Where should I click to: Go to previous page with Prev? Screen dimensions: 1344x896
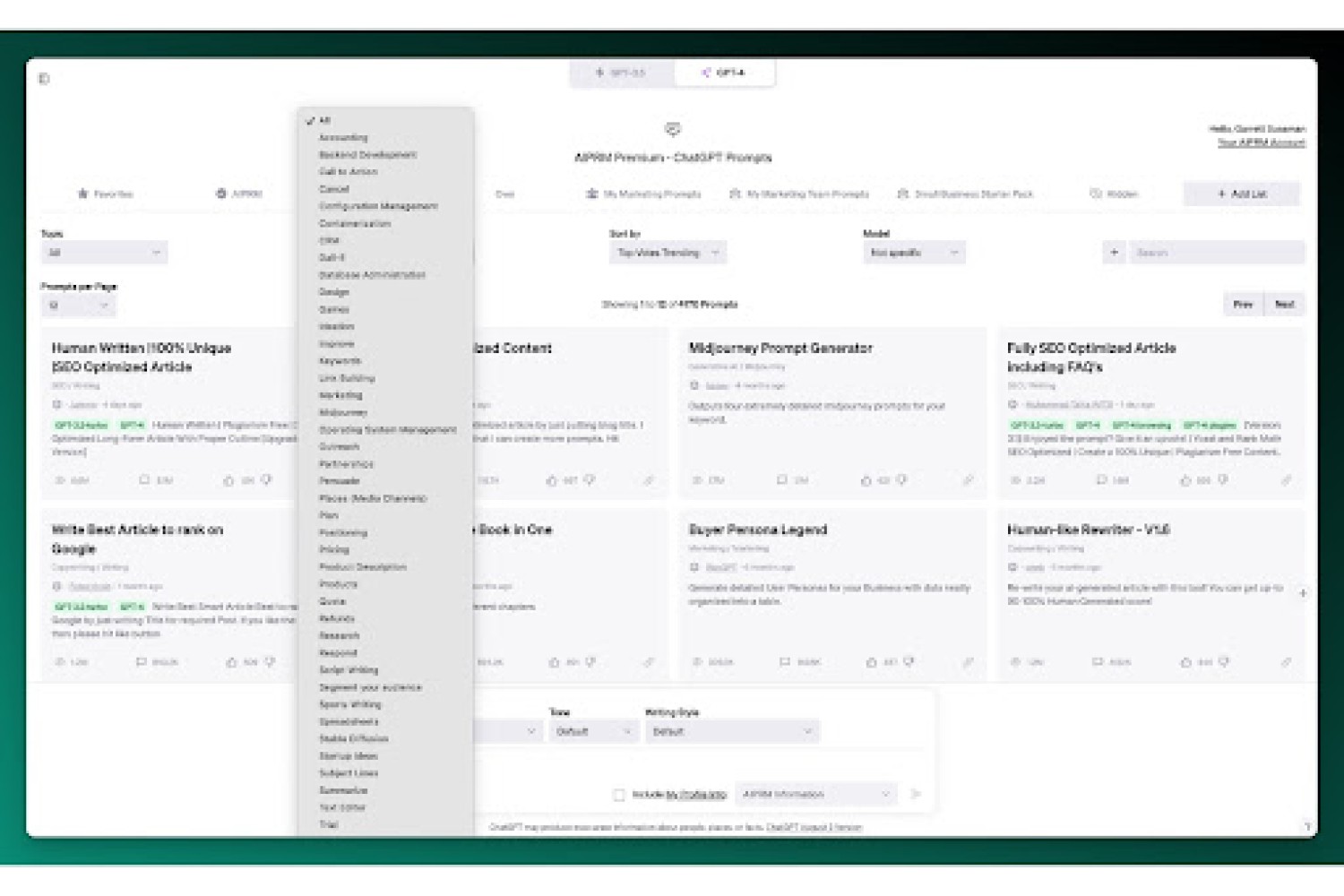click(x=1243, y=305)
